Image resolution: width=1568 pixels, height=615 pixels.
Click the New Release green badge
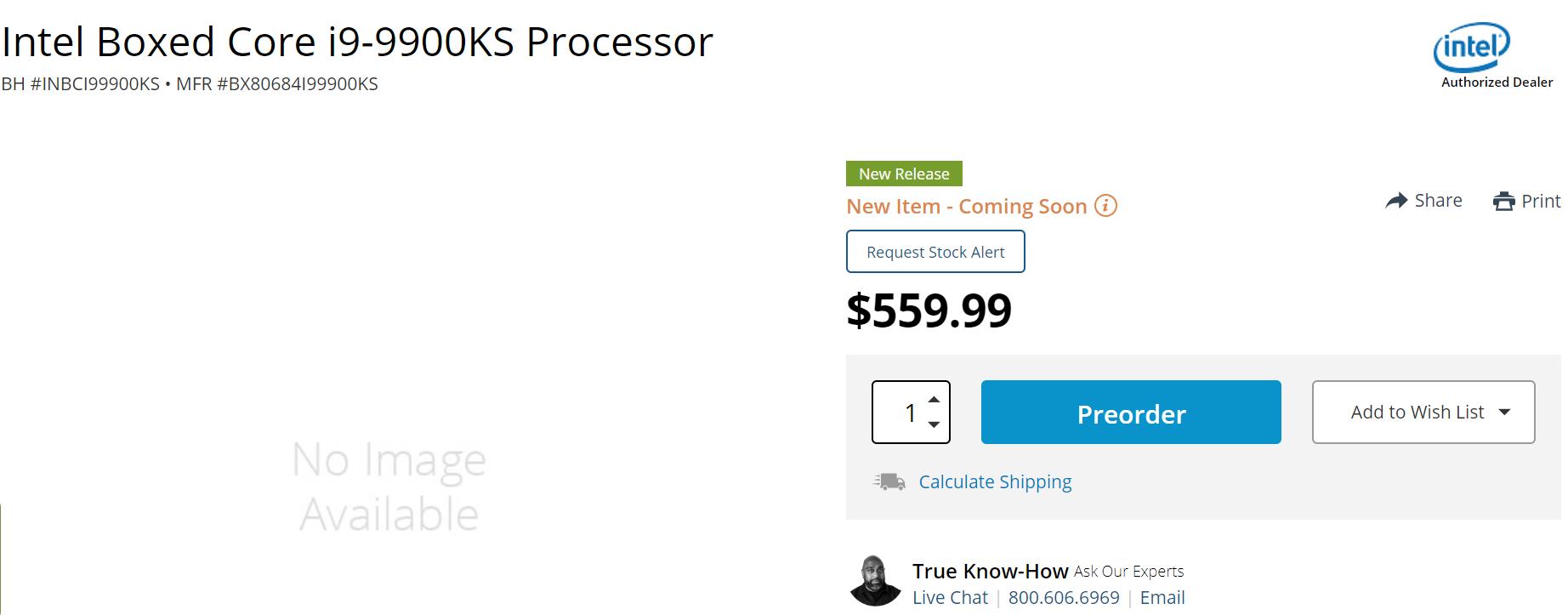pyautogui.click(x=904, y=174)
